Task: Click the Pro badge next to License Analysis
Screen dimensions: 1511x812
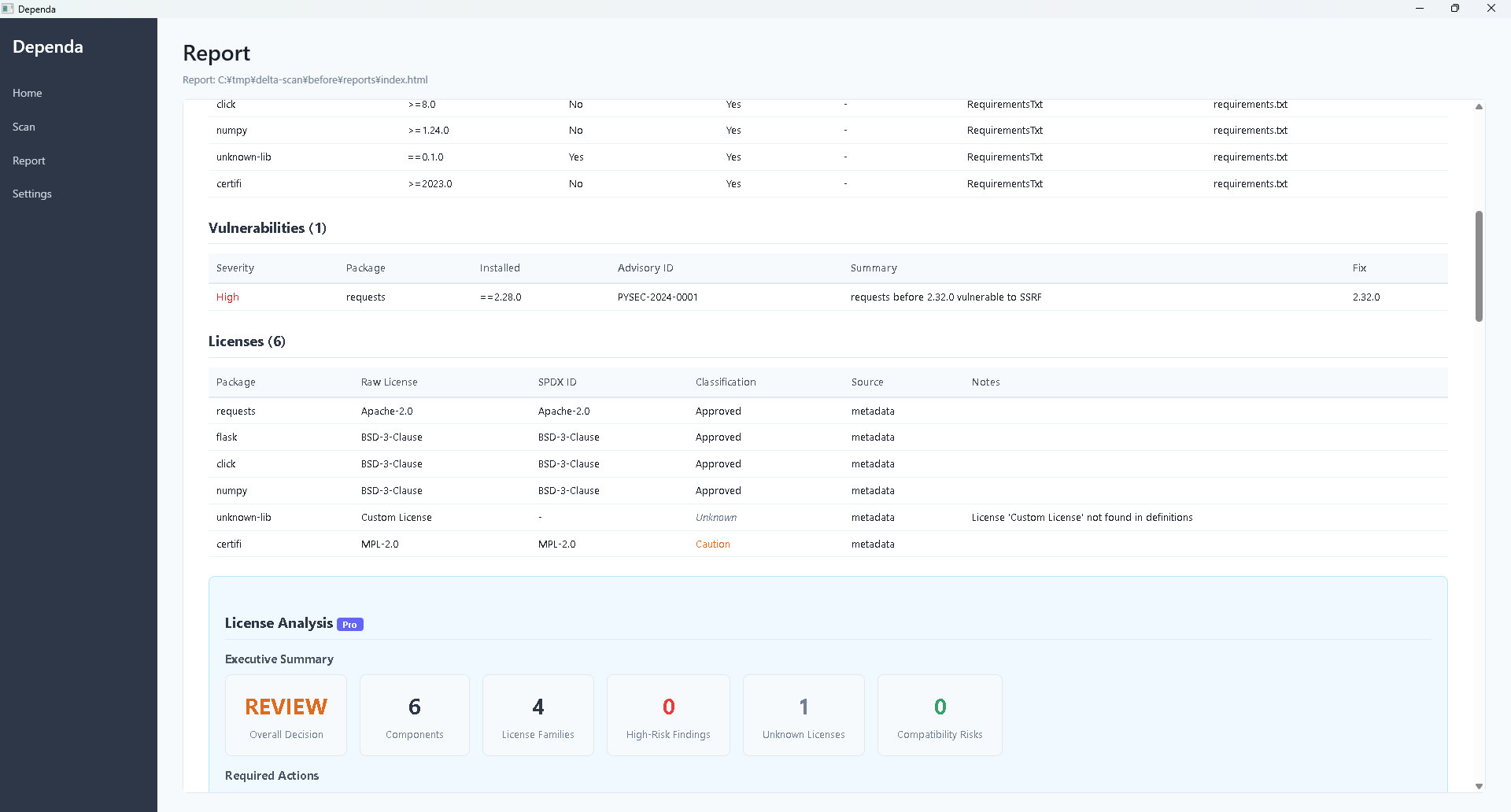Action: point(349,624)
